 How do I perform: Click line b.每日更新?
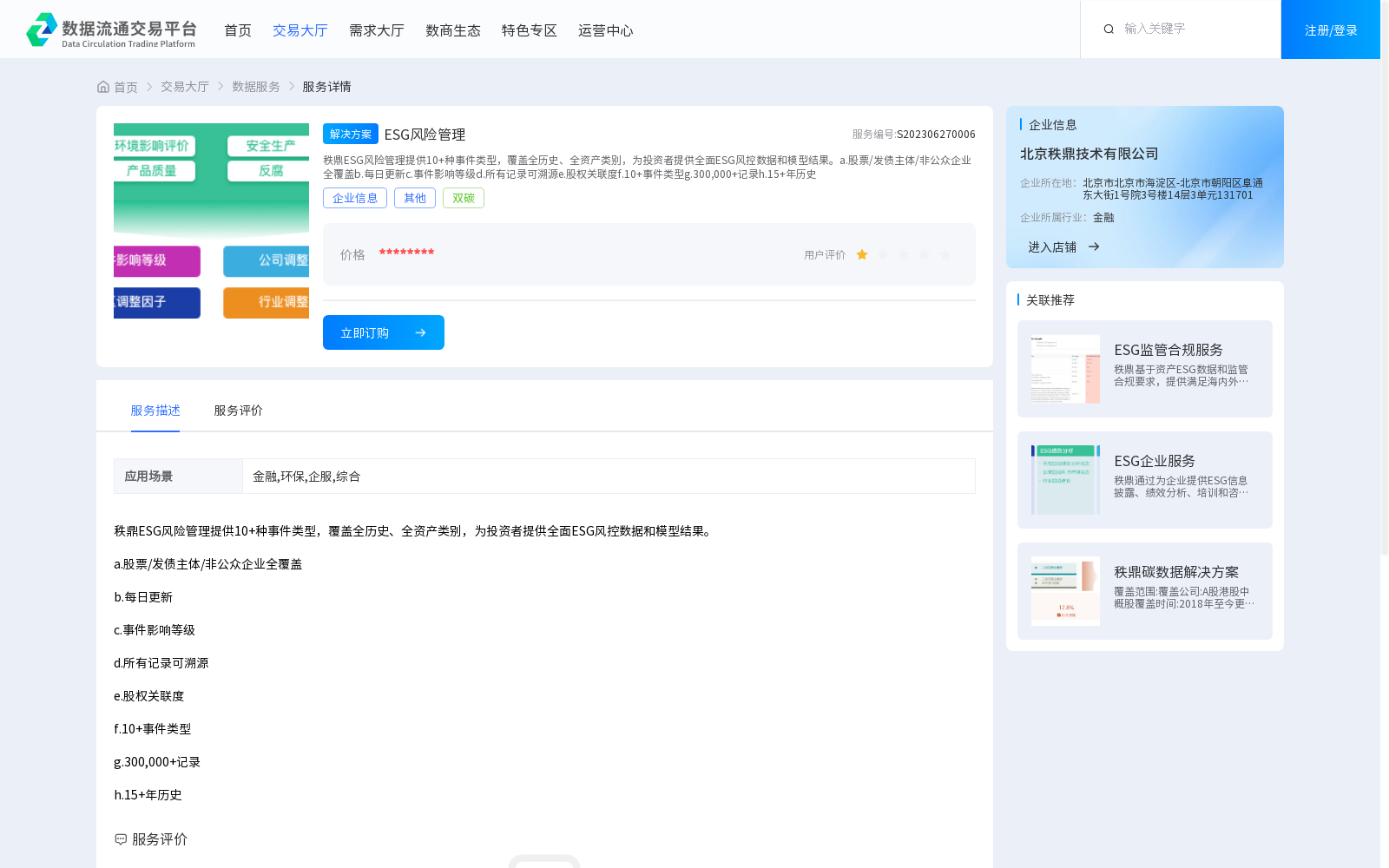(x=143, y=597)
